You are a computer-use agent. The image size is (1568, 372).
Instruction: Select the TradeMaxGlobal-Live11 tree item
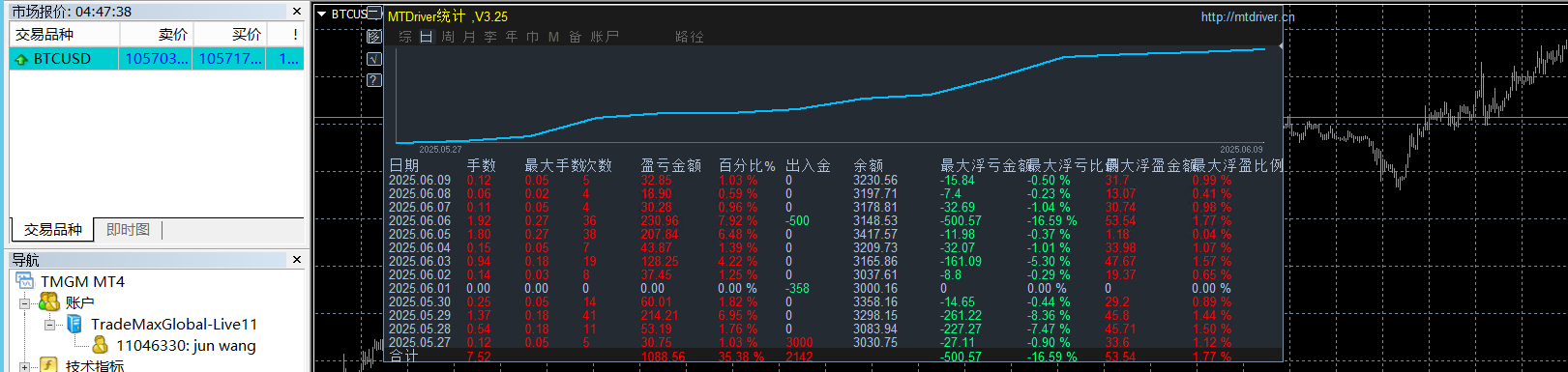point(174,325)
